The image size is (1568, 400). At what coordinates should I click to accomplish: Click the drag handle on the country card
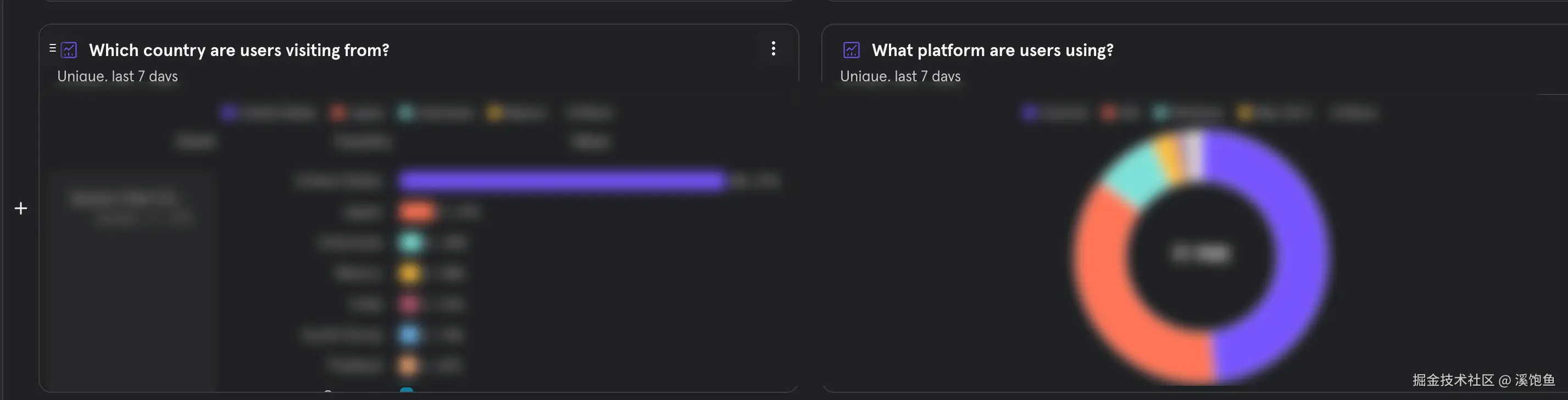[52, 48]
